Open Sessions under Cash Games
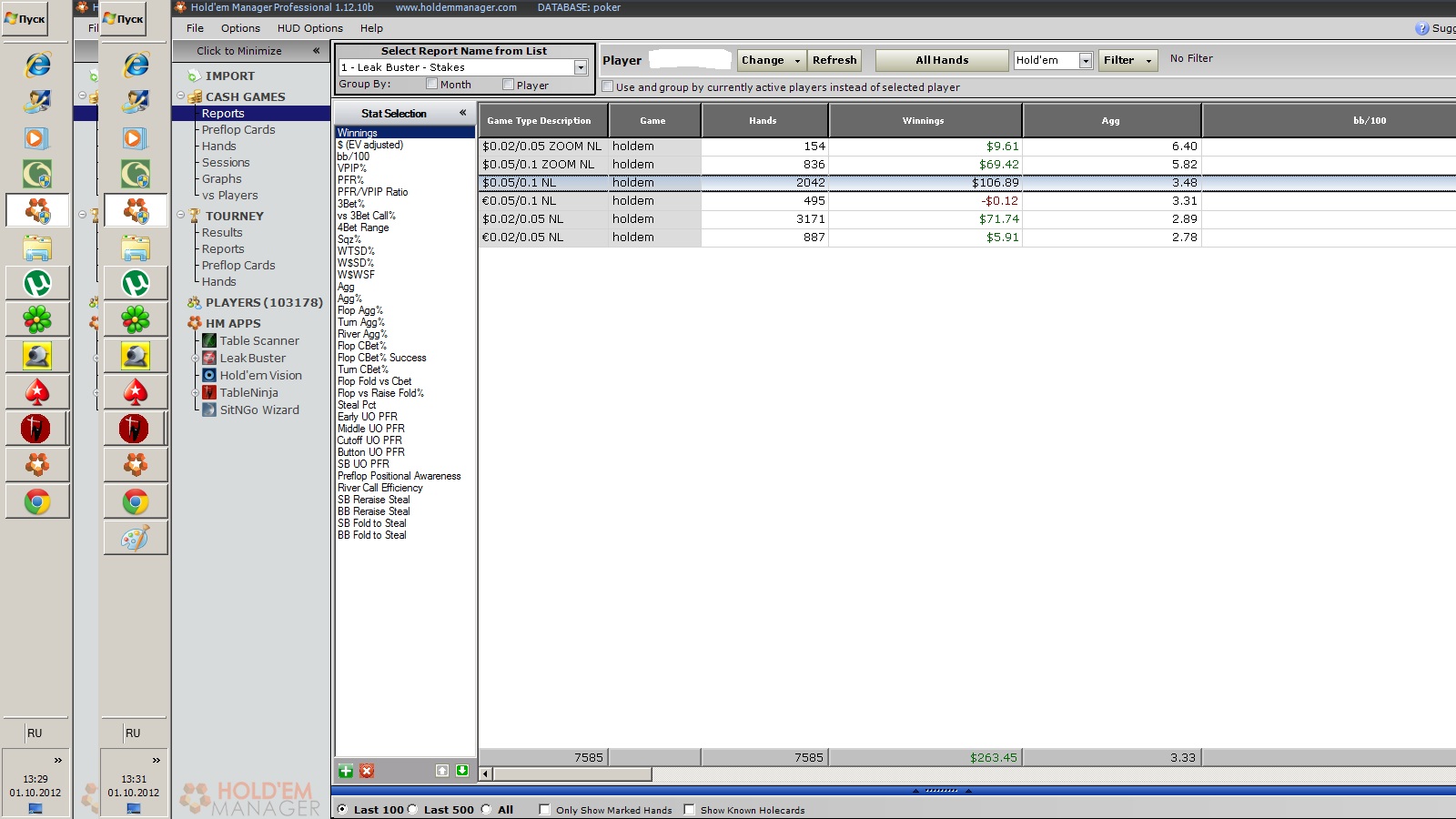1456x819 pixels. (226, 162)
